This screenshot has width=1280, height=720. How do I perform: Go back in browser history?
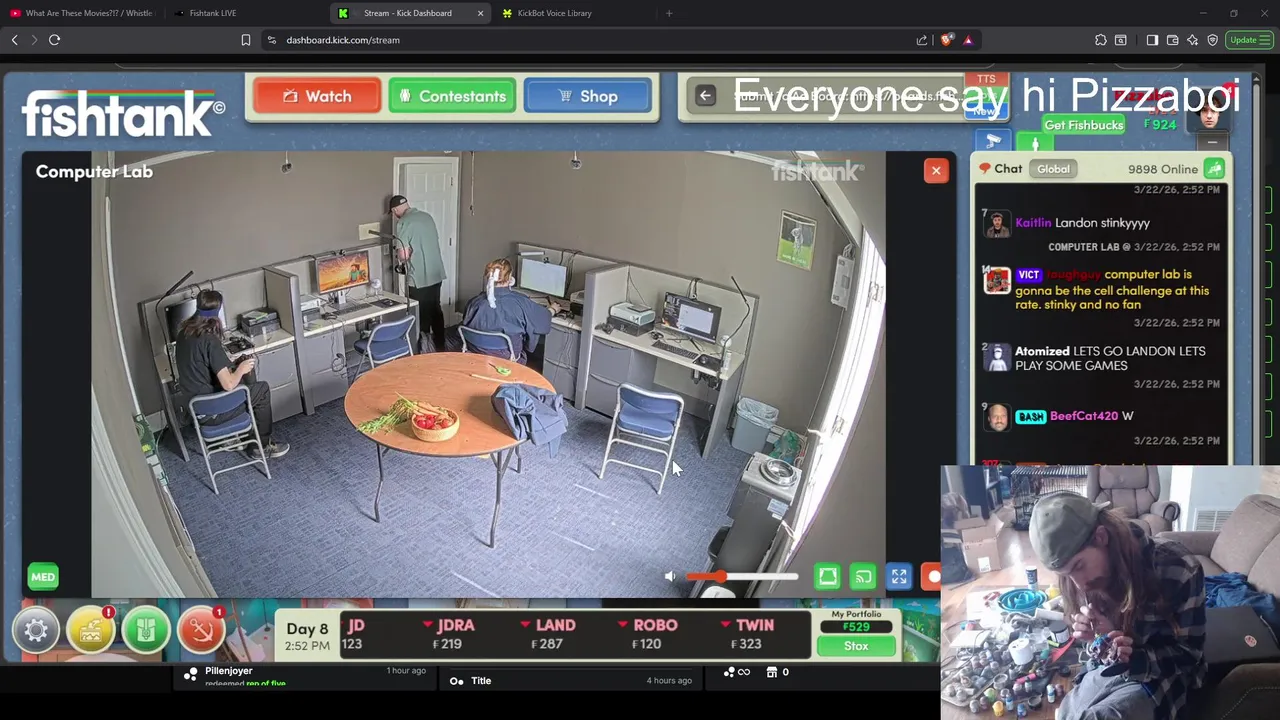tap(15, 40)
